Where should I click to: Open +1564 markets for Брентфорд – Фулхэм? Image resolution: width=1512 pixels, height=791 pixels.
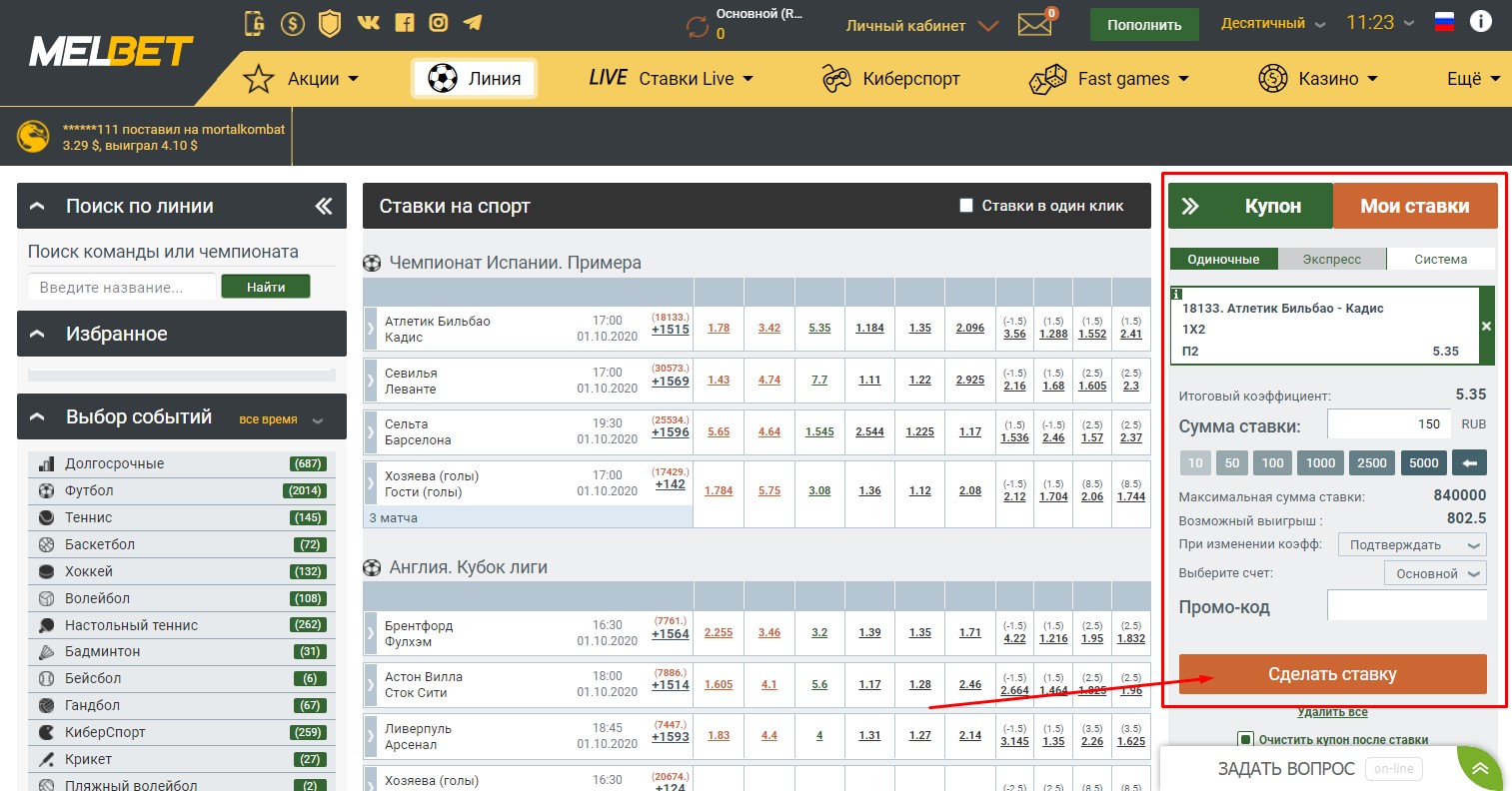point(671,634)
